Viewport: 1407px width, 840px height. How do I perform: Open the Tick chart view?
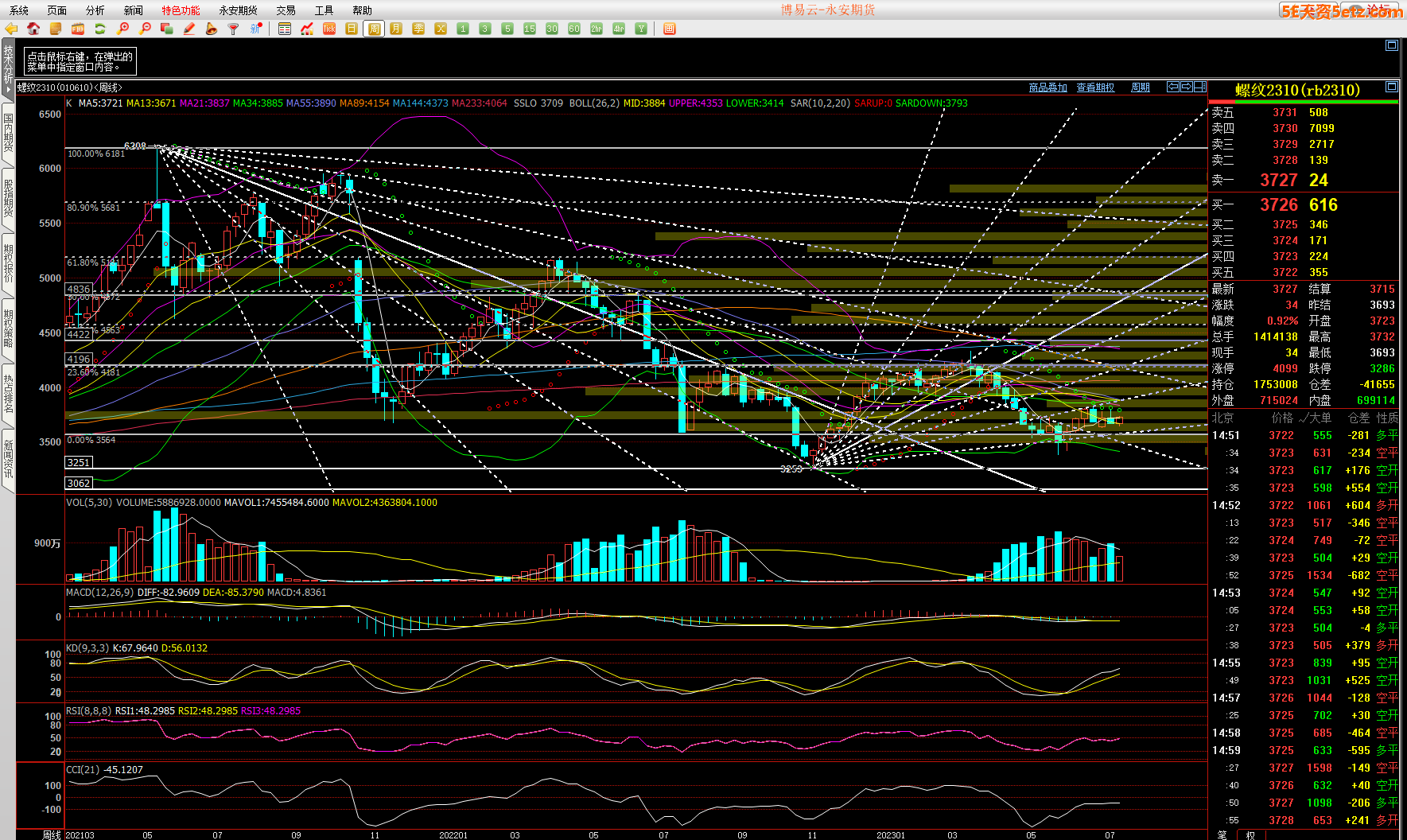pyautogui.click(x=329, y=29)
